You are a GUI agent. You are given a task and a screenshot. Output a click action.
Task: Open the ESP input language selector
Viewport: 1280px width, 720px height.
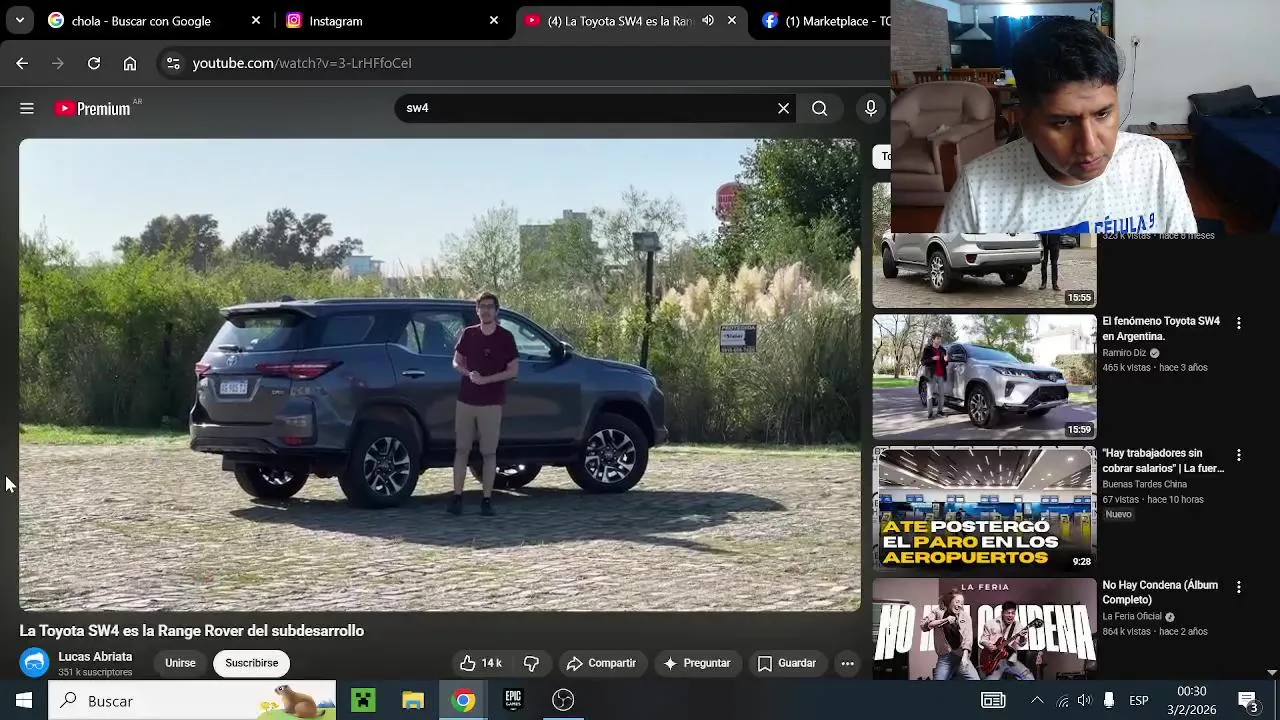[1139, 700]
